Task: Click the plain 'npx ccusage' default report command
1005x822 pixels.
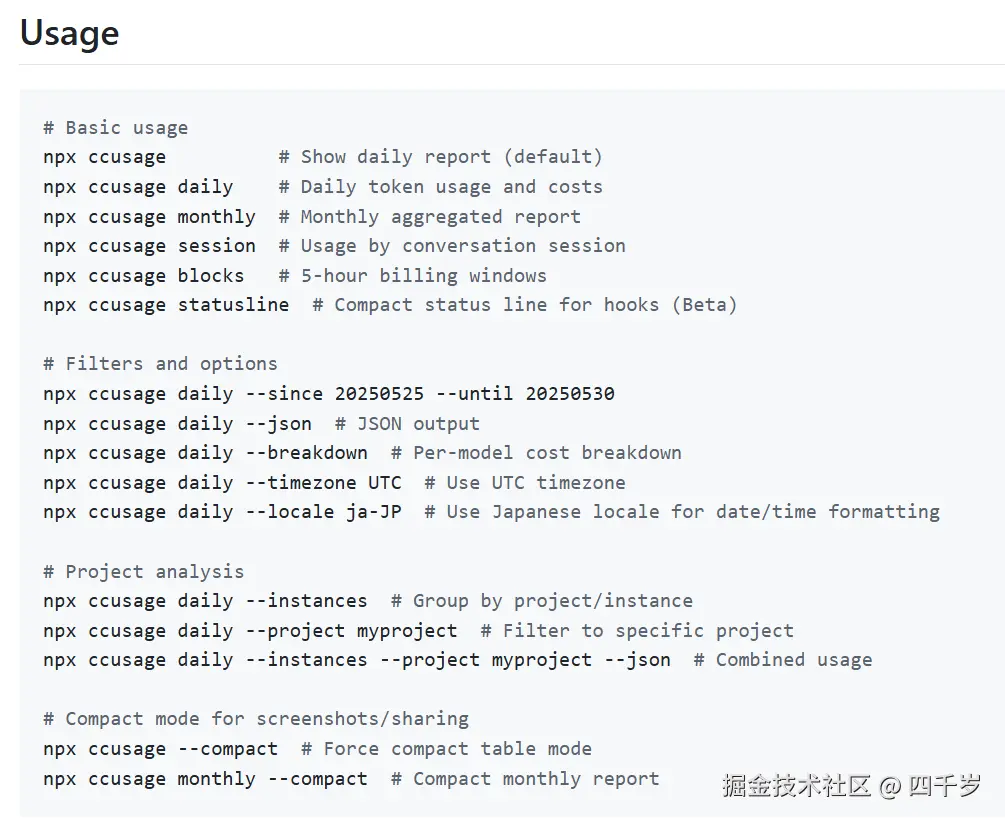Action: point(105,157)
